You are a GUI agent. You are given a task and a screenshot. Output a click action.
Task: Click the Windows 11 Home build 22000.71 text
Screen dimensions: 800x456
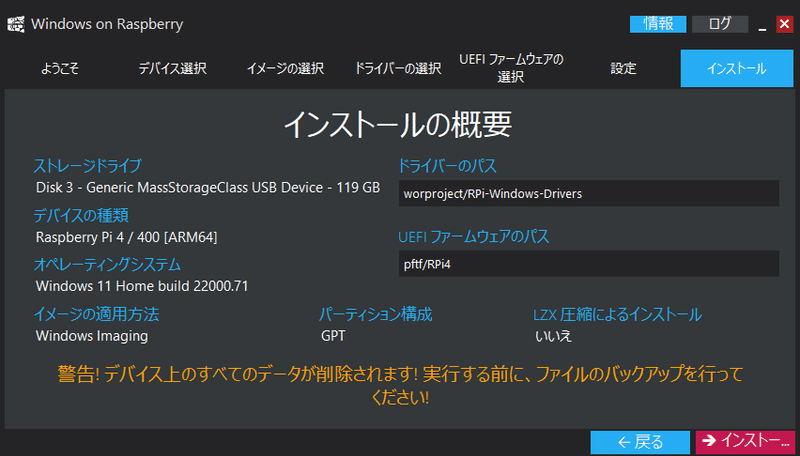[x=142, y=286]
